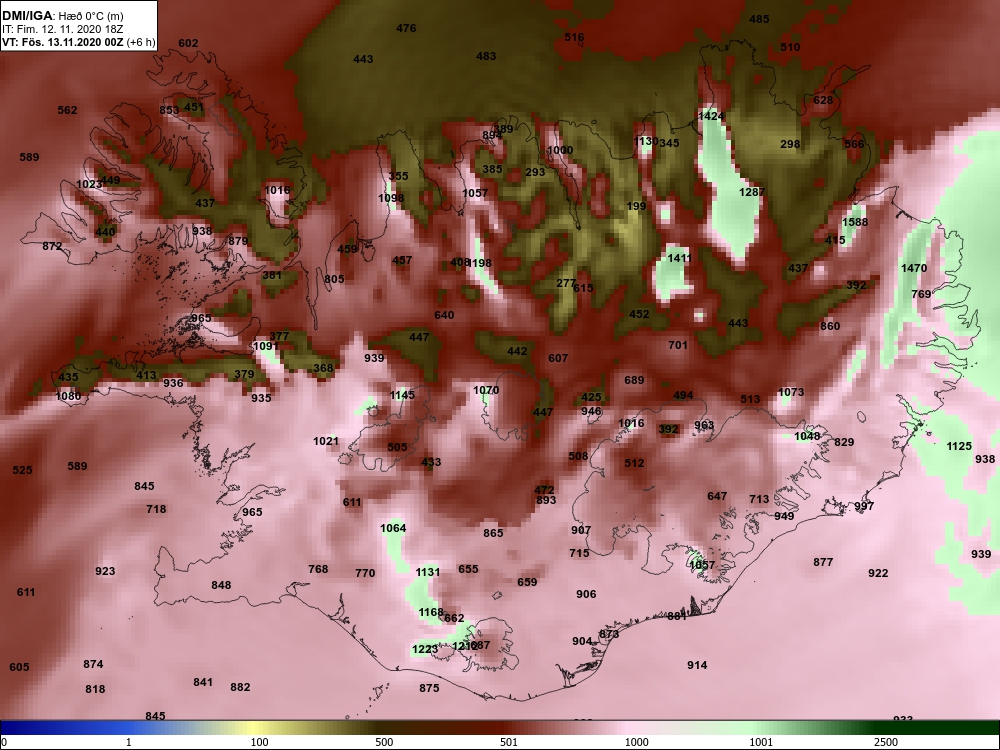Click the 'VT: Fös. 13.11.2020 00Z (+6 h)' line

78,43
